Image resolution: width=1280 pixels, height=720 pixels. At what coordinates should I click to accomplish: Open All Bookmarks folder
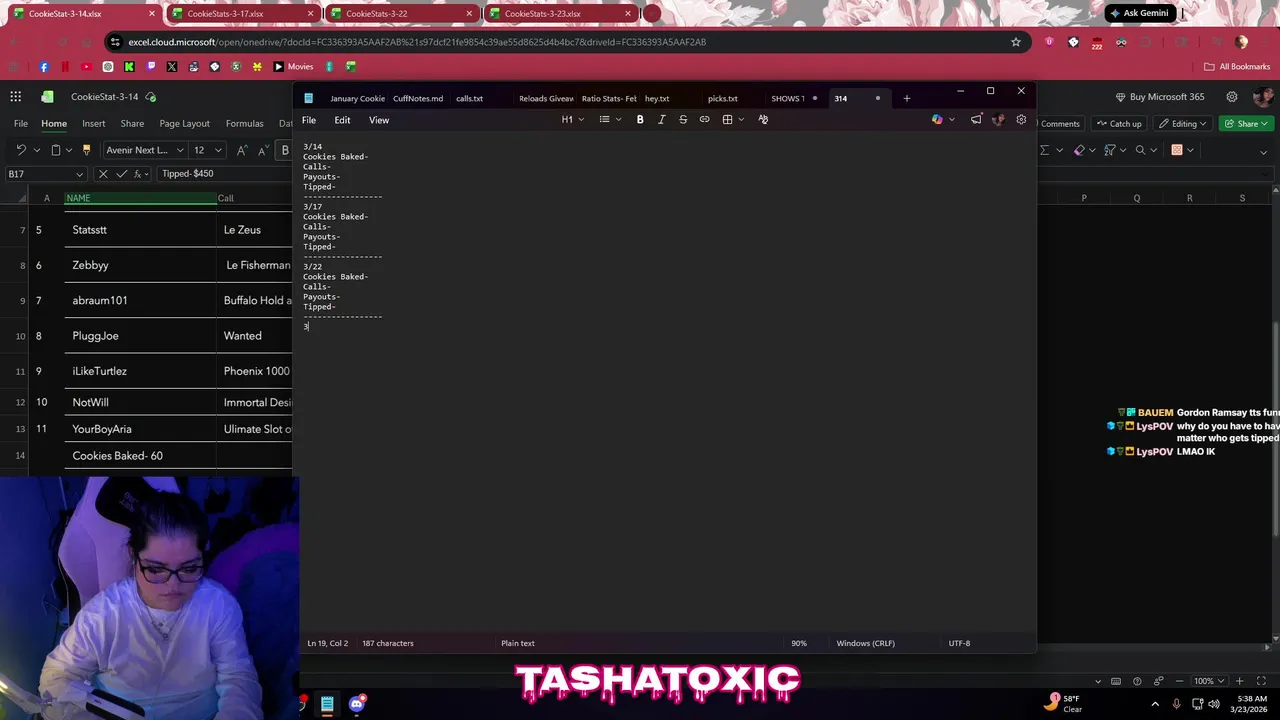pos(1237,67)
